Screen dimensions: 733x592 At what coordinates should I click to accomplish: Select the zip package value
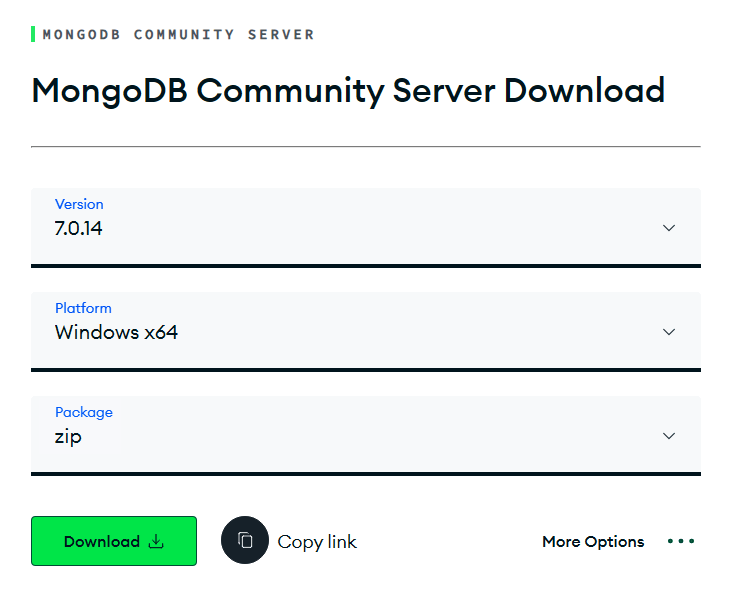(x=68, y=437)
